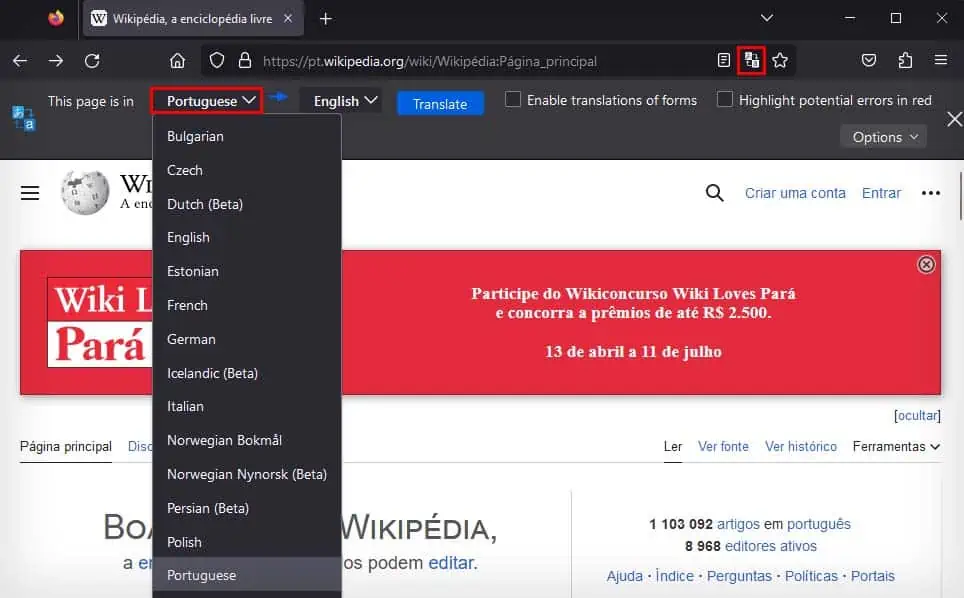Switch to the Ver histórico tab
The width and height of the screenshot is (964, 598).
tap(800, 447)
